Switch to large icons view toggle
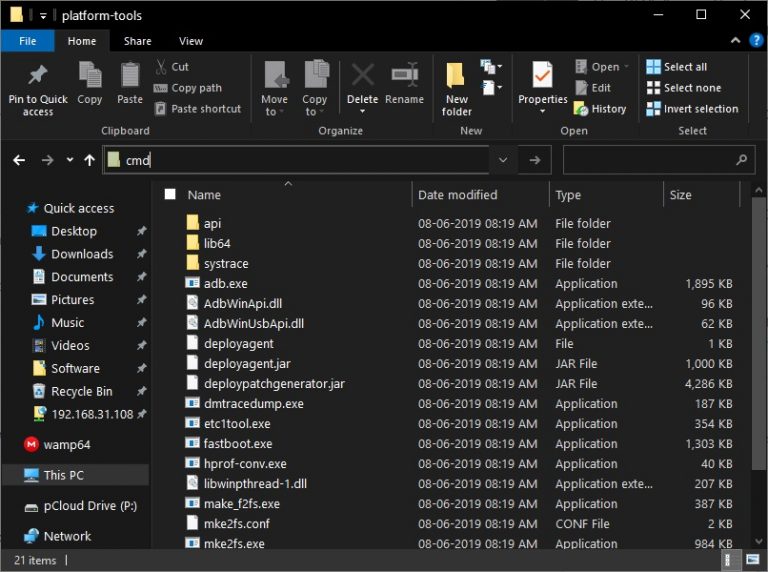The width and height of the screenshot is (768, 572). click(752, 561)
